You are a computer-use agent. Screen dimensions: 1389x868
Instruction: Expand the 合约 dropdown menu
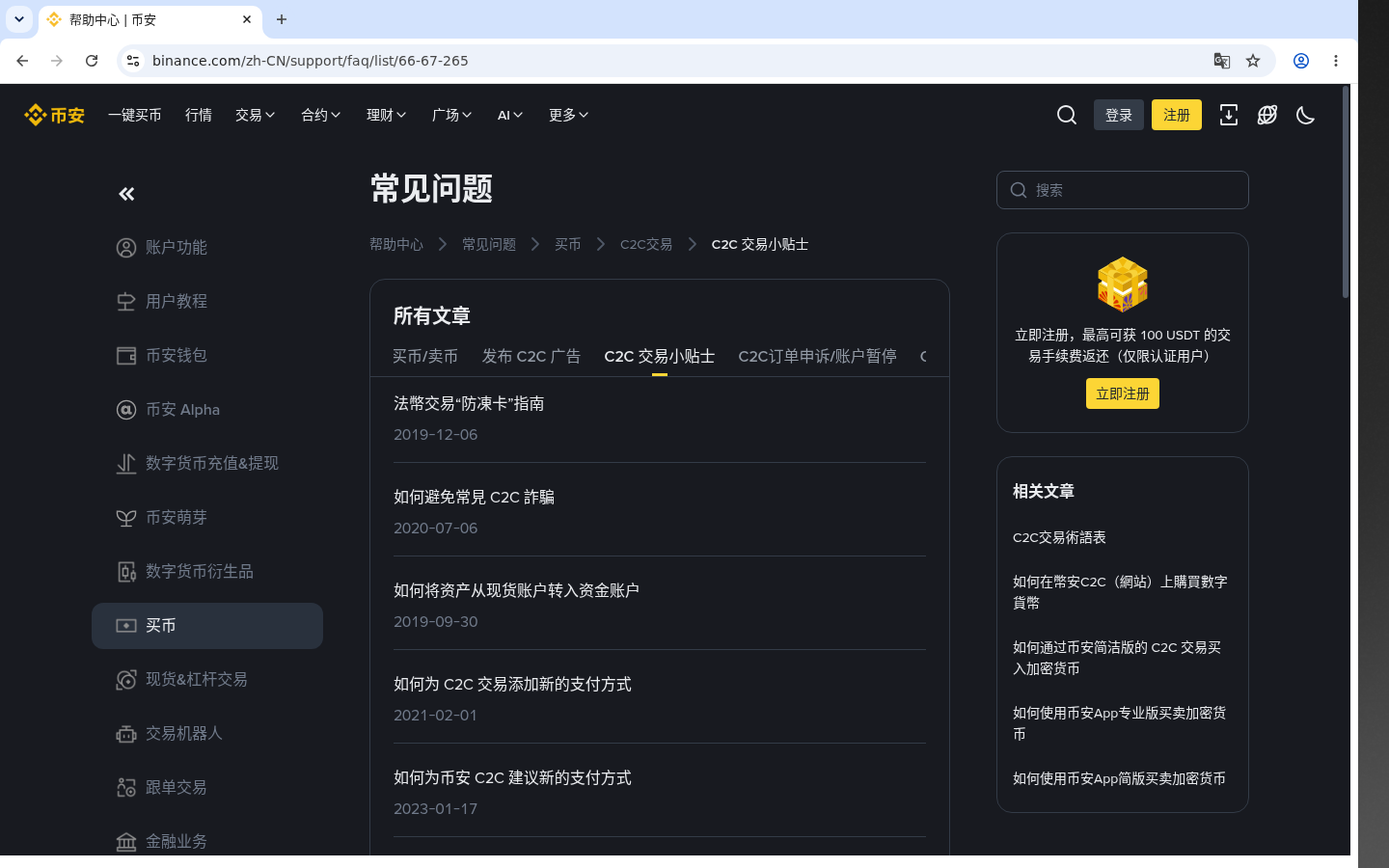click(321, 115)
